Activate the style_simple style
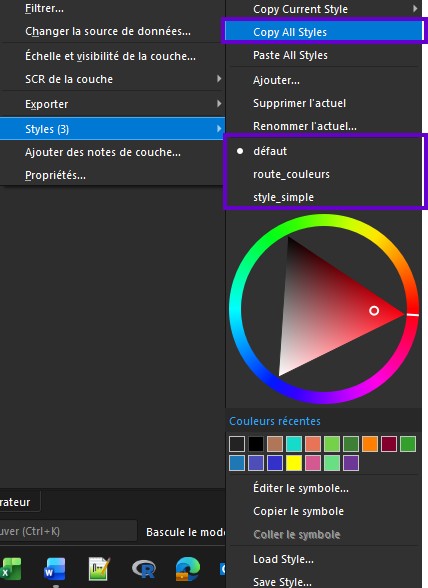Image resolution: width=428 pixels, height=588 pixels. point(323,197)
